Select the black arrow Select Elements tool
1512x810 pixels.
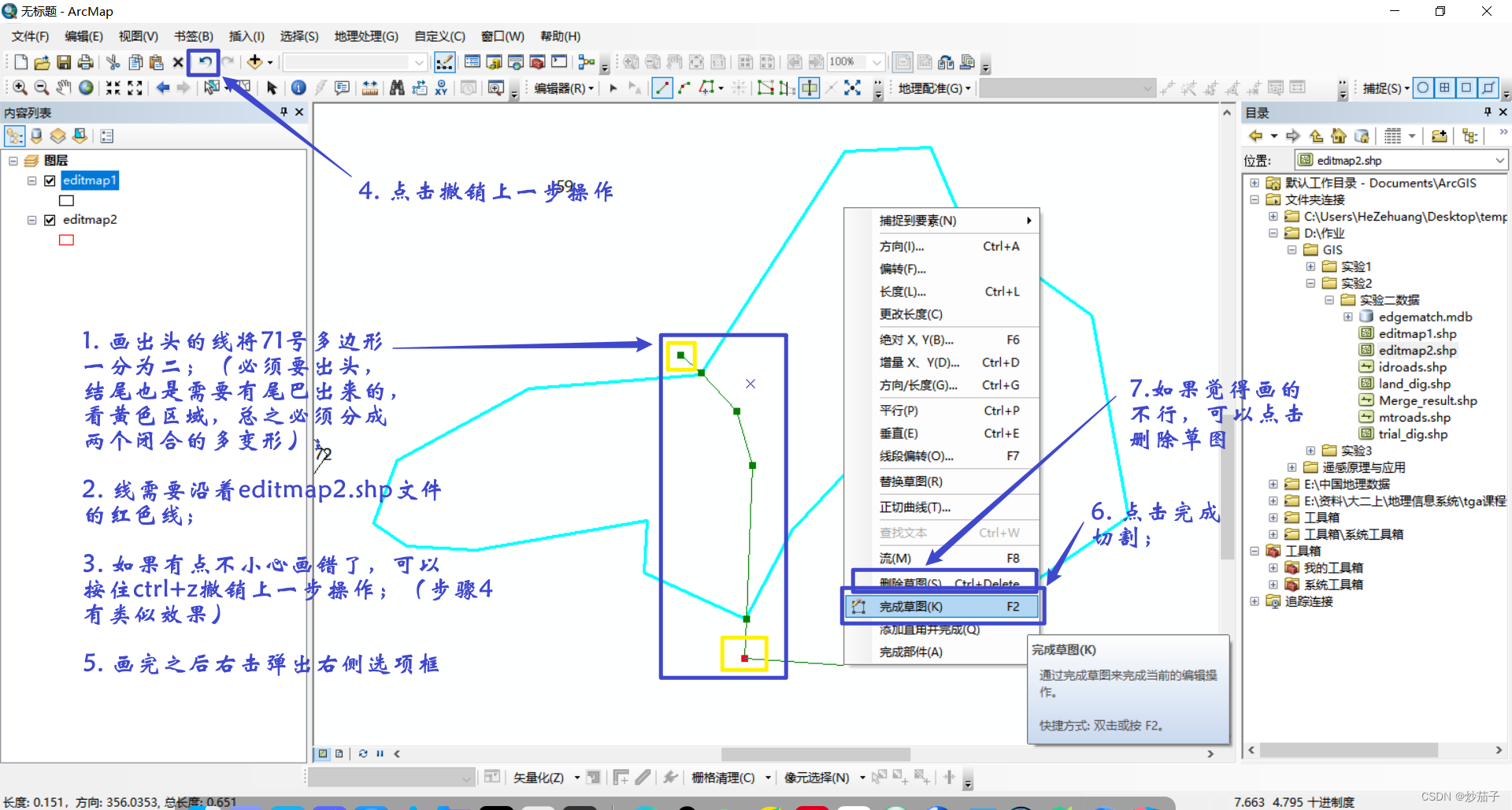coord(272,87)
